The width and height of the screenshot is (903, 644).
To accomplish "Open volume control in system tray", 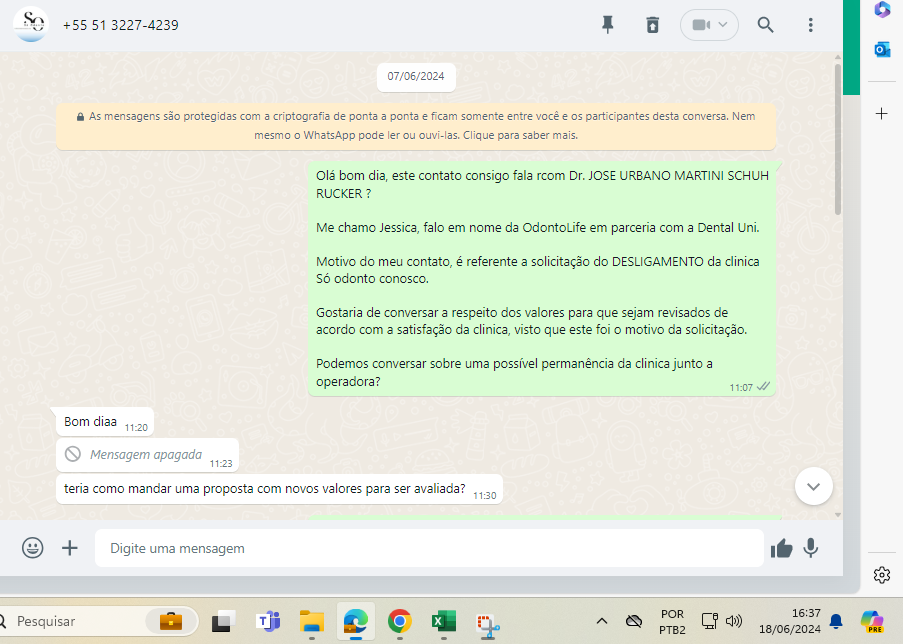I will (734, 621).
